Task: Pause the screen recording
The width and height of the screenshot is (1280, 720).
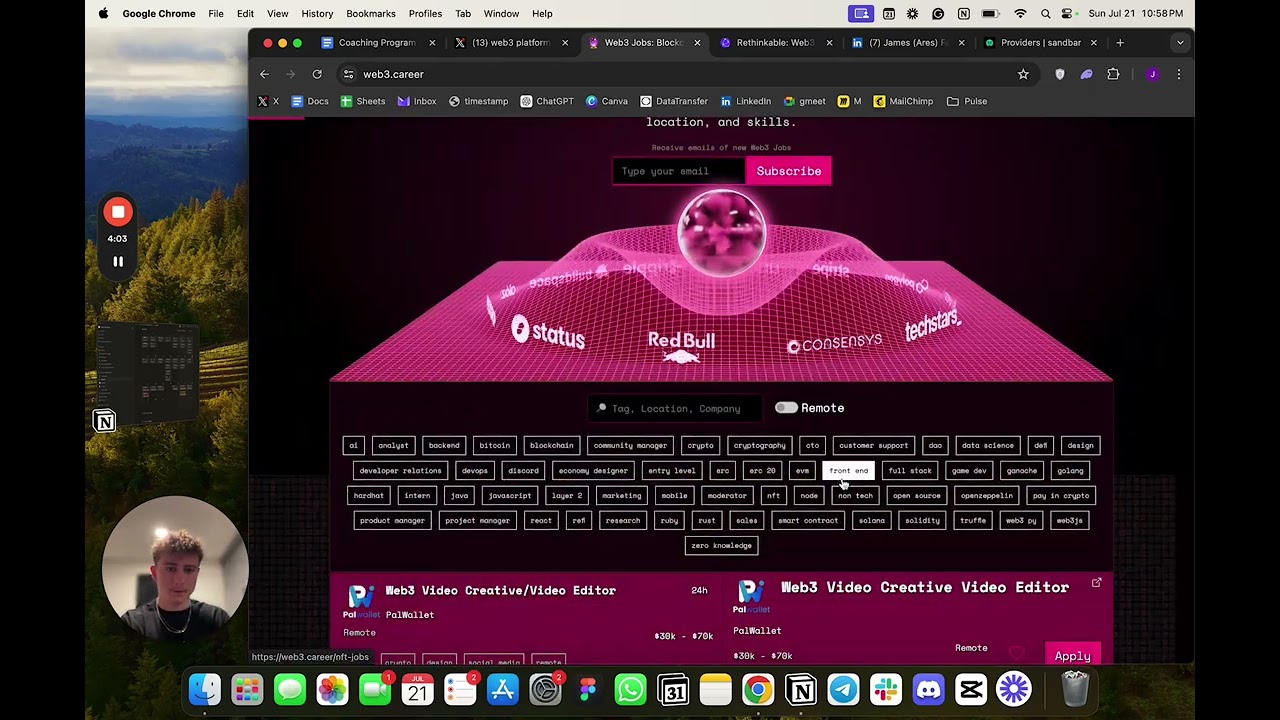Action: click(x=118, y=262)
